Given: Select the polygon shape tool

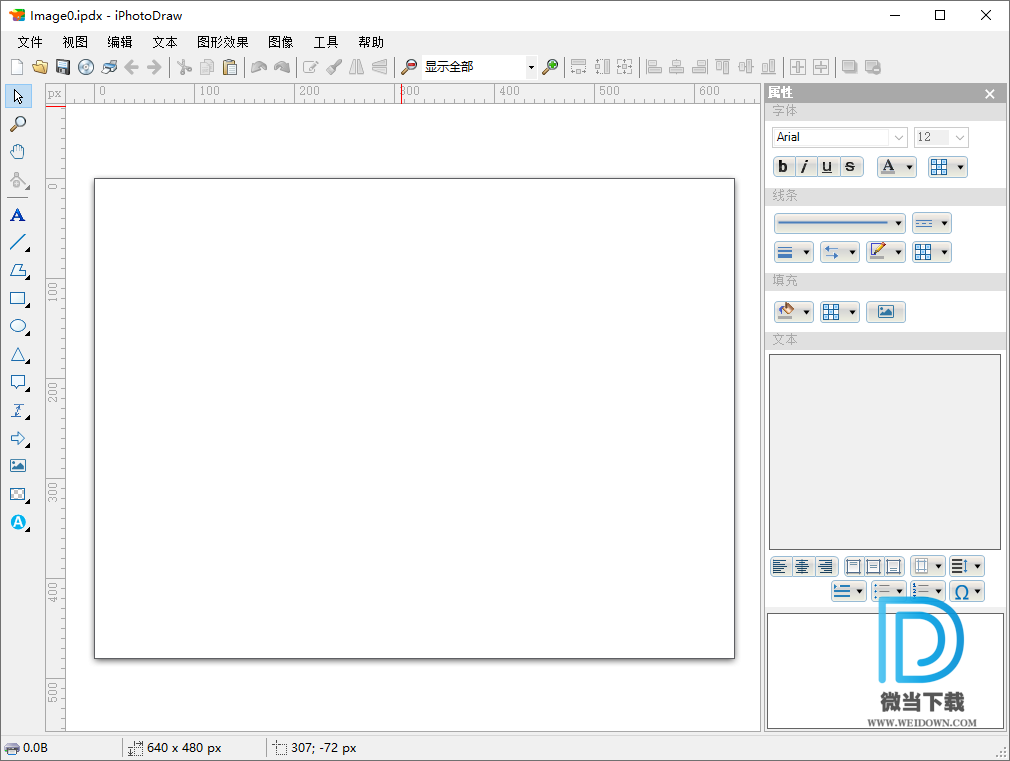Looking at the screenshot, I should point(18,271).
